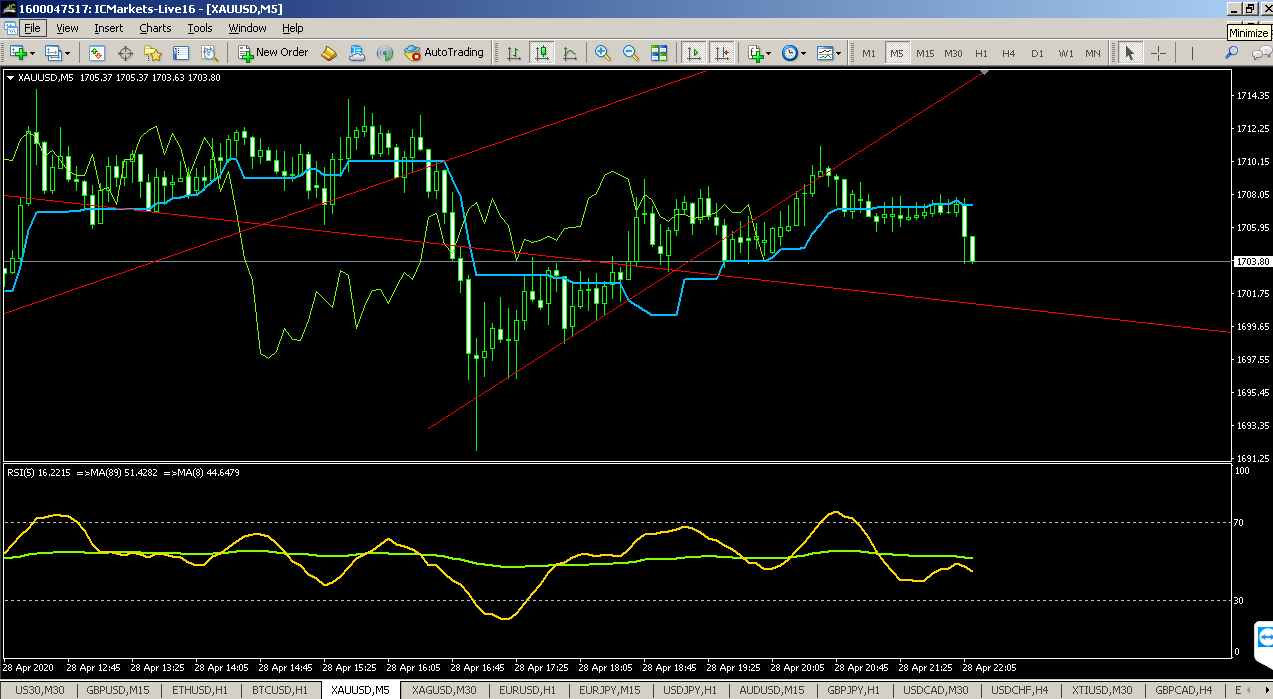Switch to Bar Chart mode
This screenshot has height=699, width=1273.
click(x=513, y=53)
